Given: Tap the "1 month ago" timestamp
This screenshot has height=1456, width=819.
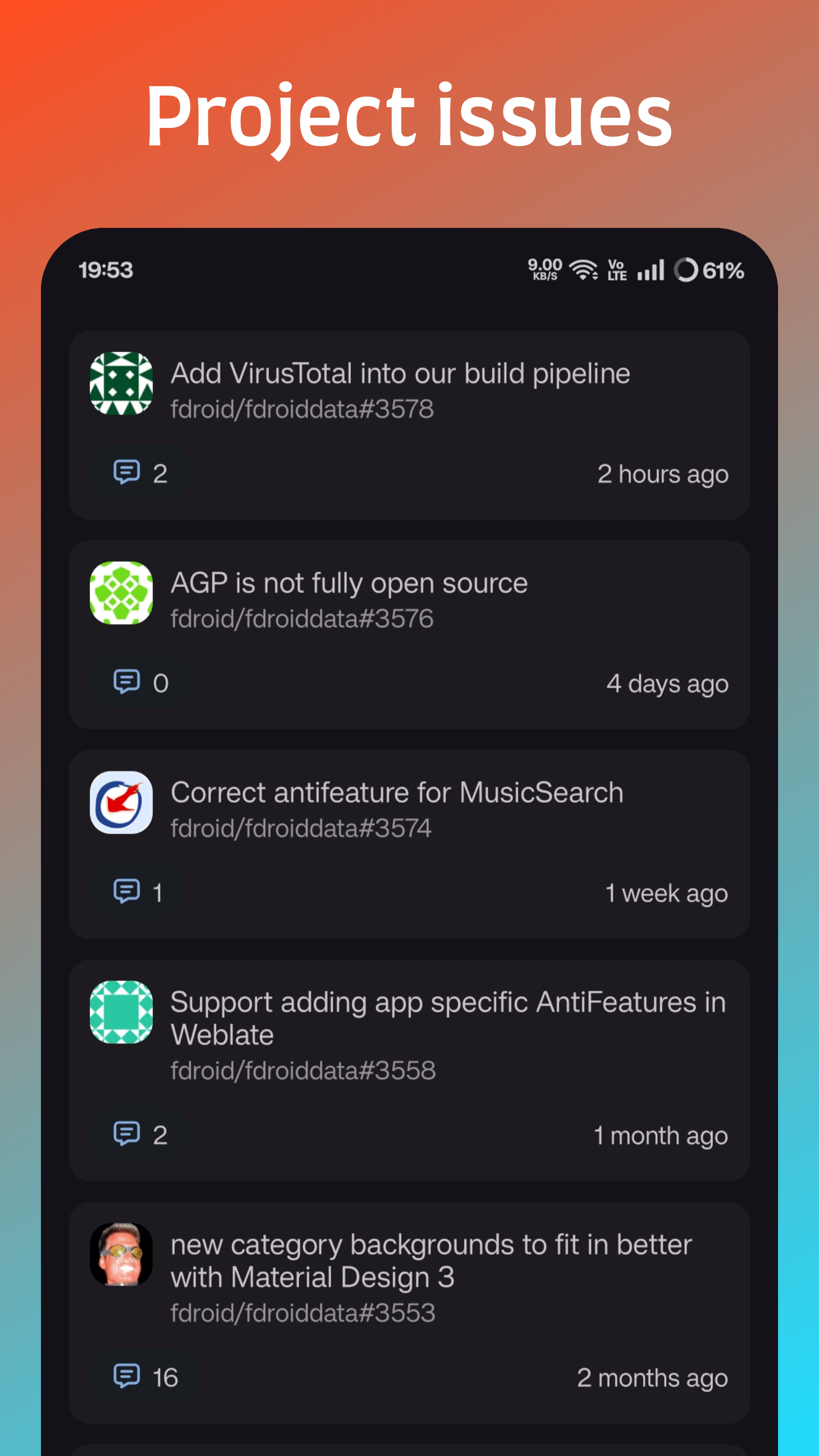Looking at the screenshot, I should [x=660, y=1136].
